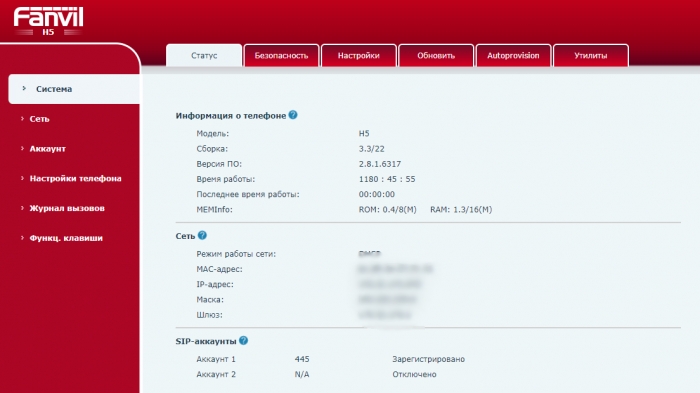Click the chevron beside Система

tap(24, 88)
